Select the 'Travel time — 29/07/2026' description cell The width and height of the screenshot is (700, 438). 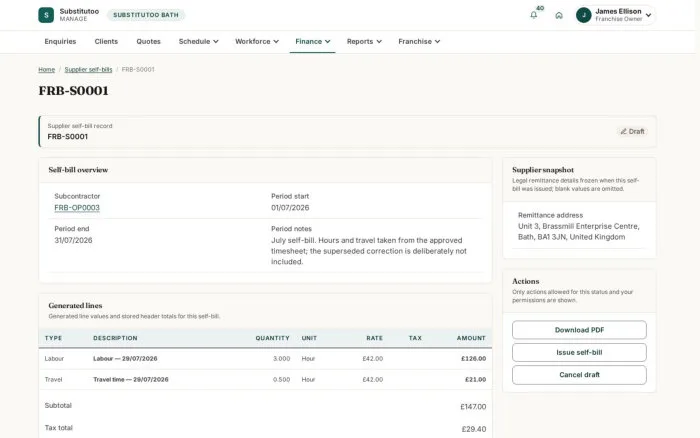131,380
